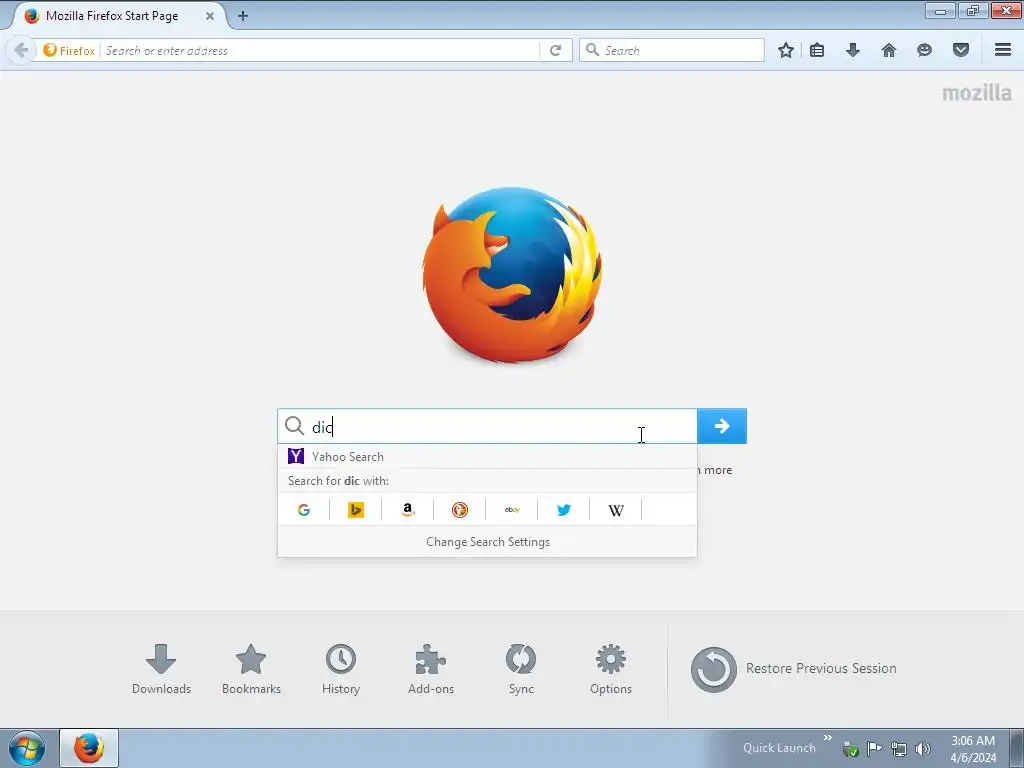Reload the current page

(x=555, y=50)
